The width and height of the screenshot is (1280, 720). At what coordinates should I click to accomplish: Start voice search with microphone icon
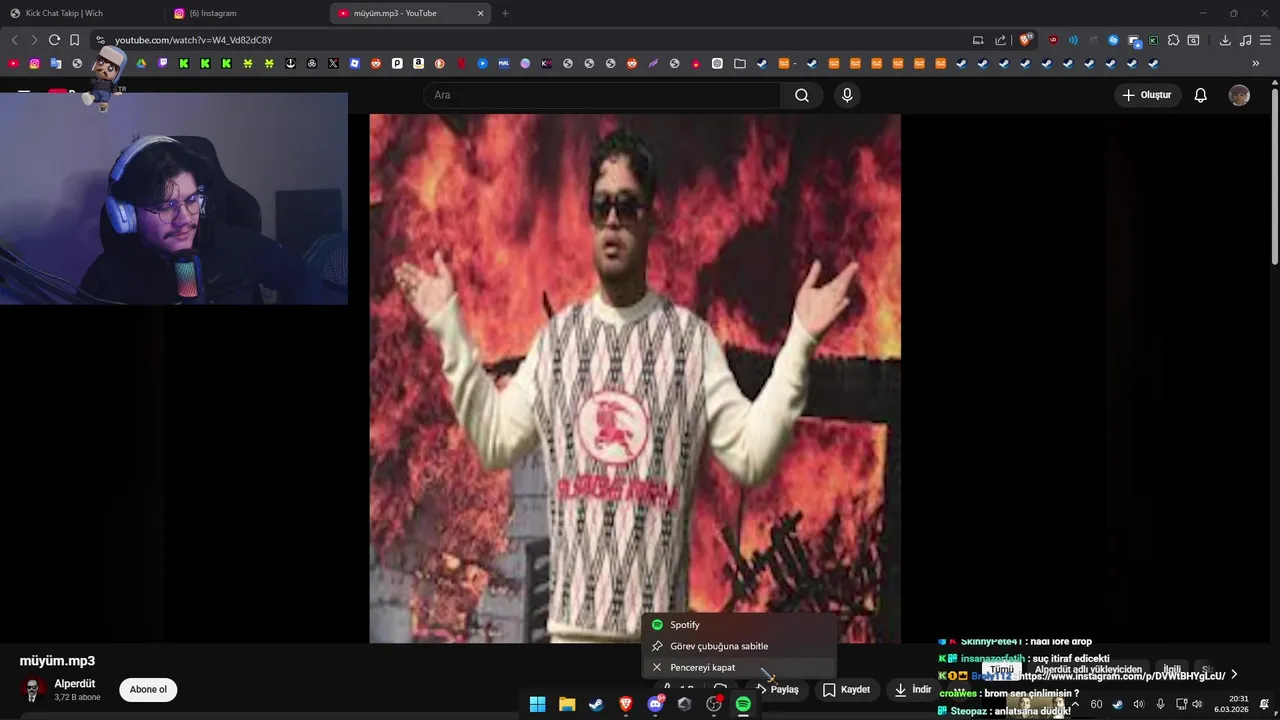click(847, 95)
